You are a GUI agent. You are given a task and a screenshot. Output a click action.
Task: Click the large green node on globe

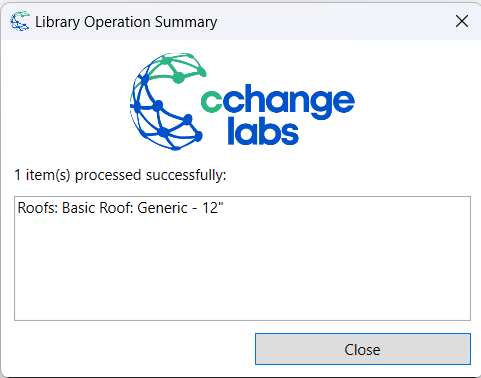click(x=178, y=77)
